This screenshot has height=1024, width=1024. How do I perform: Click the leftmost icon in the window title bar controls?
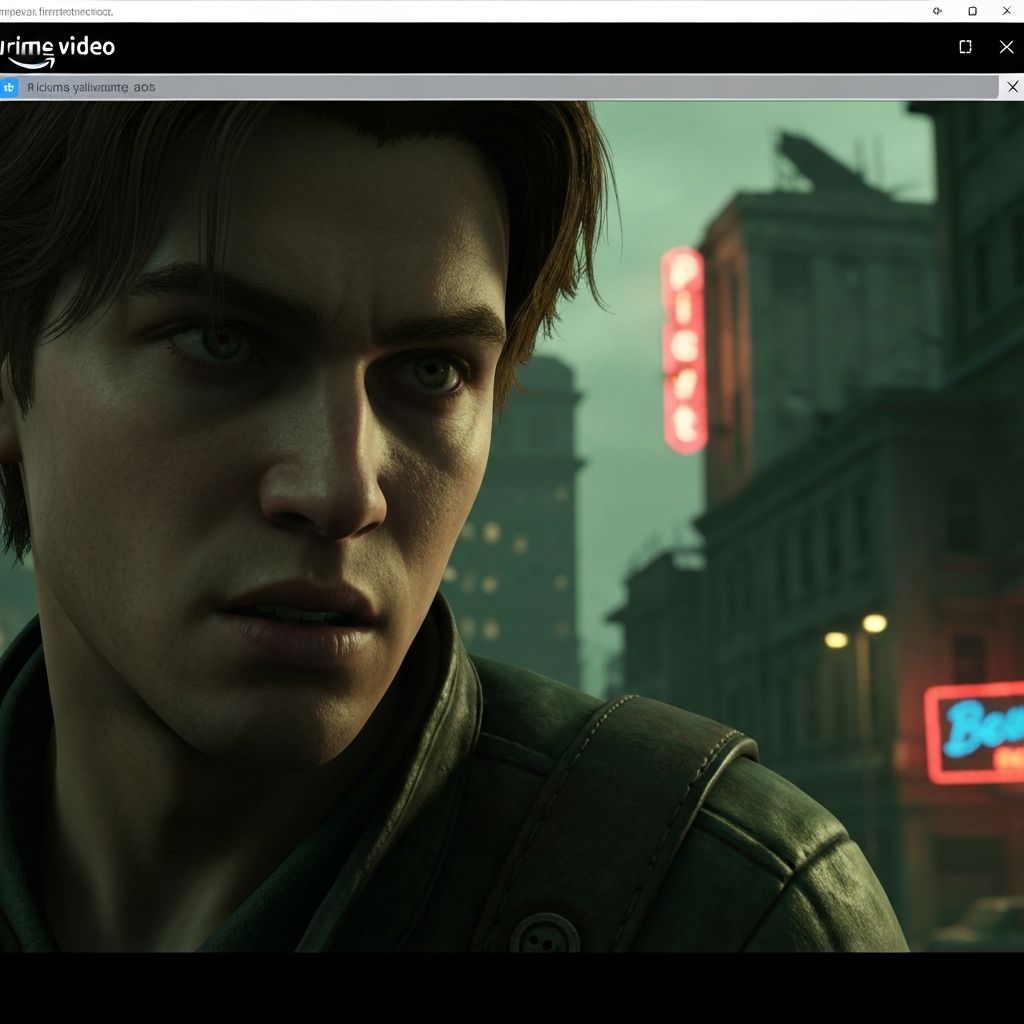click(x=937, y=11)
